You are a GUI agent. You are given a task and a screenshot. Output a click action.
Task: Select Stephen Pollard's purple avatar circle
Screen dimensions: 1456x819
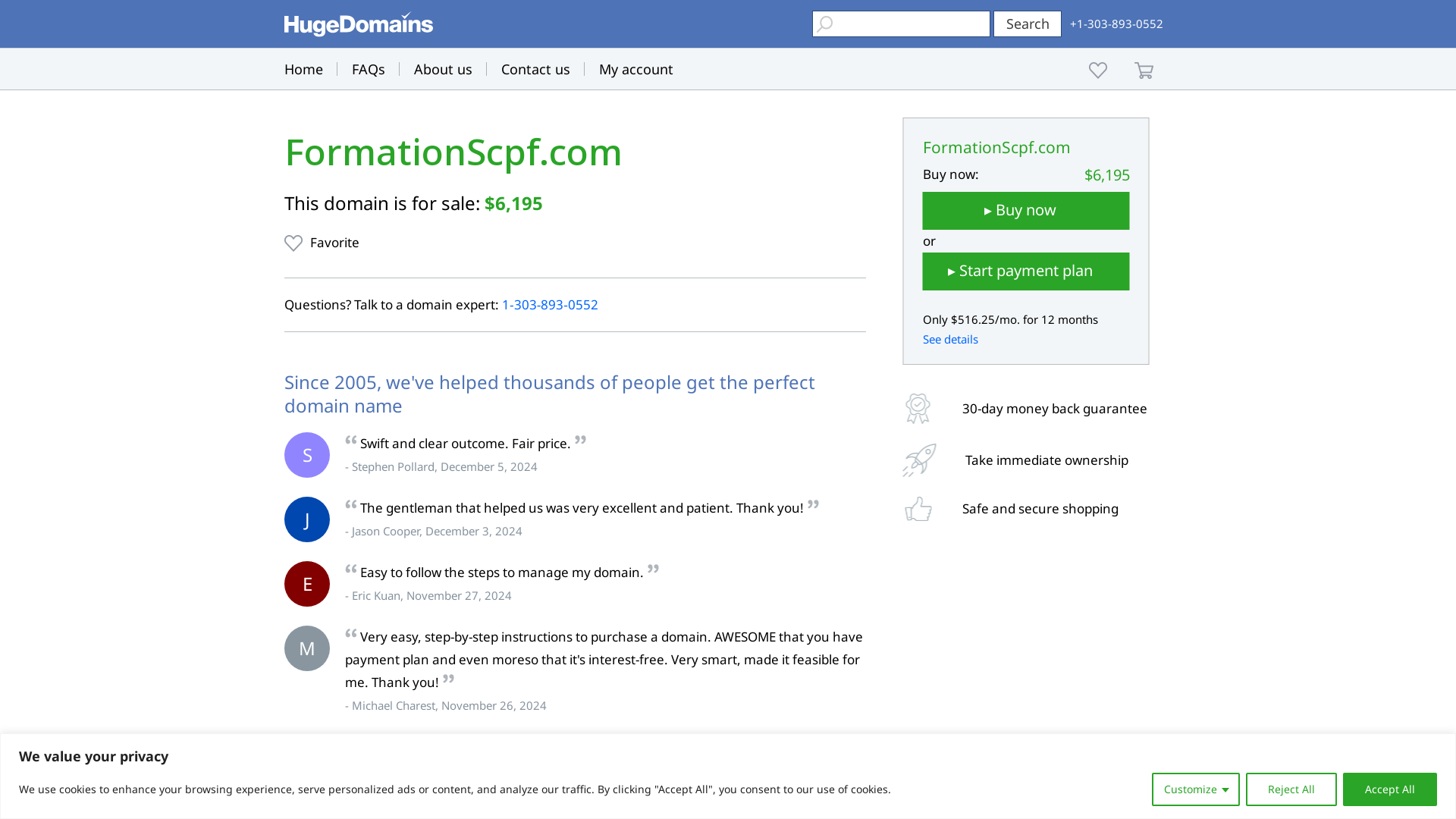point(306,454)
